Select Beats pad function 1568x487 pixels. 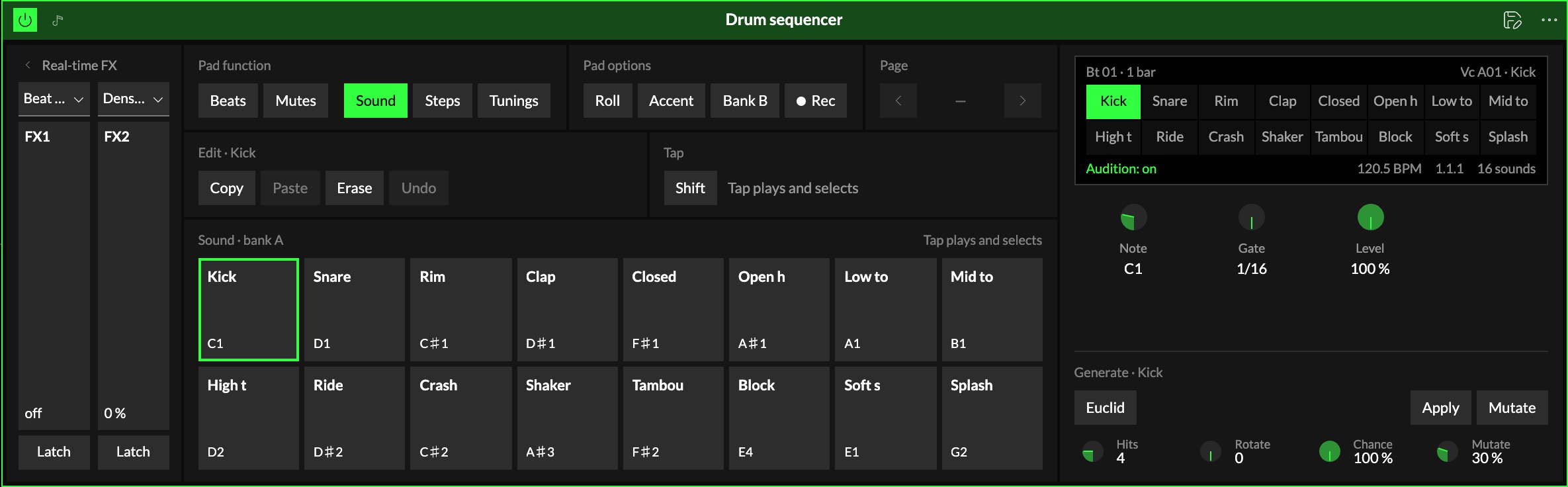tap(228, 101)
